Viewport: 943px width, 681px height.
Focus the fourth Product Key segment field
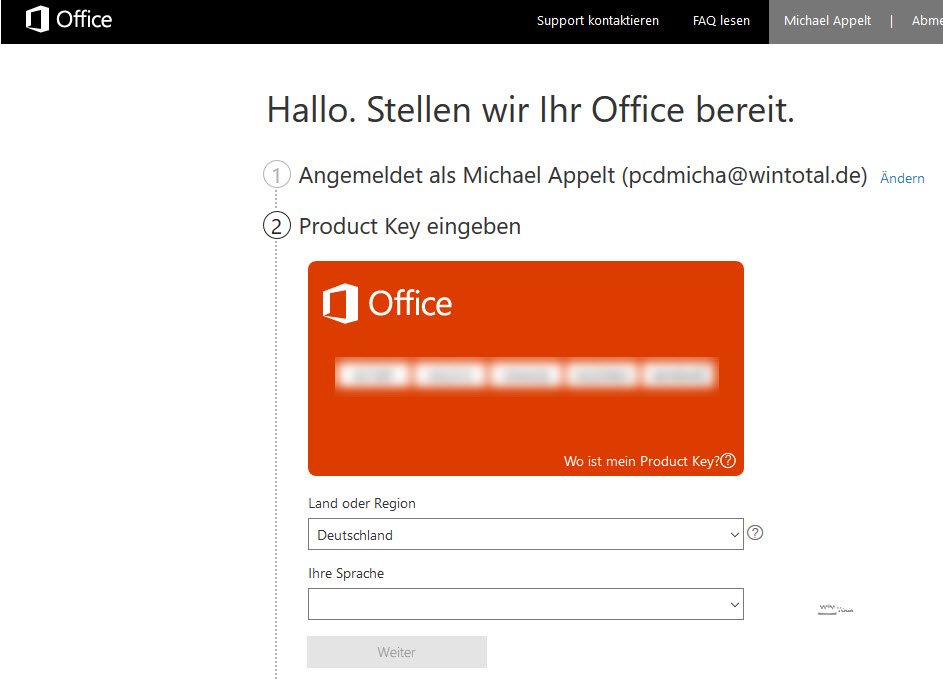(602, 375)
